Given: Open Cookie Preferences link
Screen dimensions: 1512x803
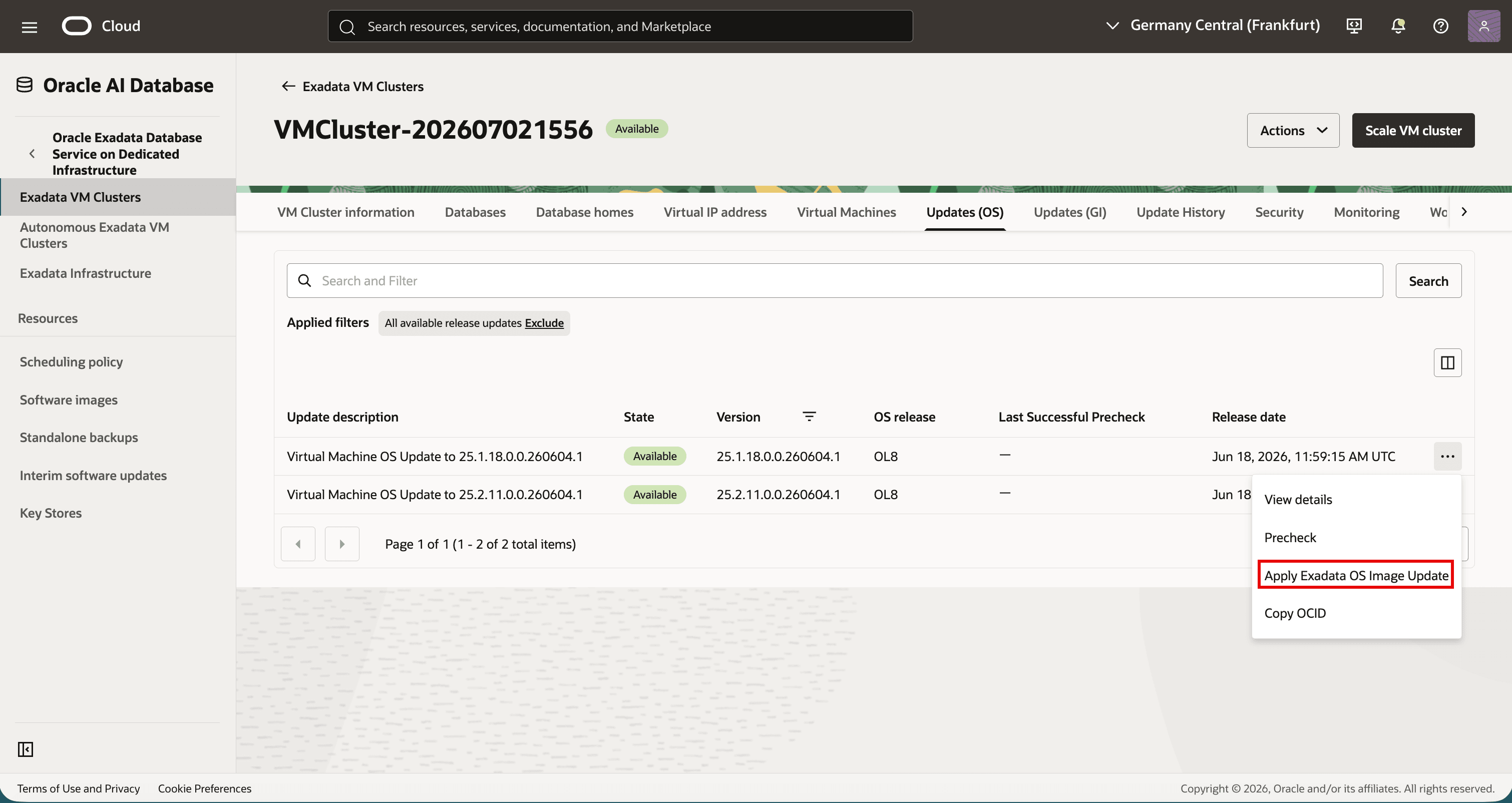Looking at the screenshot, I should click(204, 788).
